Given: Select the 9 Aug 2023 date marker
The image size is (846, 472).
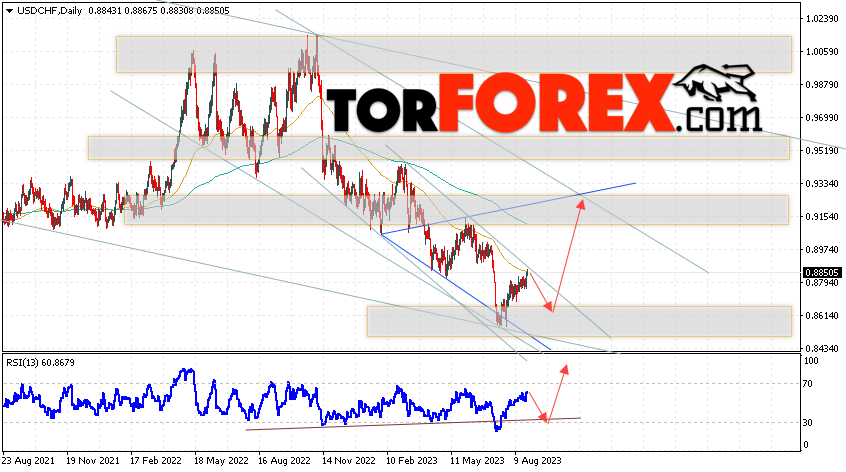Looking at the screenshot, I should (x=537, y=461).
